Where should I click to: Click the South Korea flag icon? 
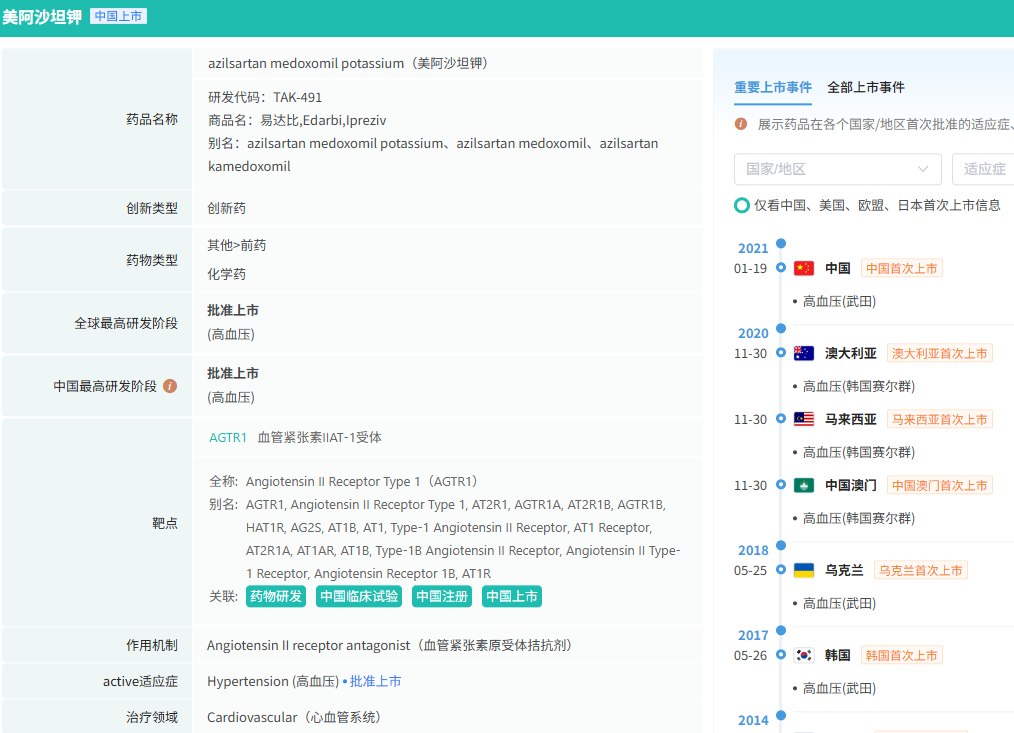click(x=804, y=655)
